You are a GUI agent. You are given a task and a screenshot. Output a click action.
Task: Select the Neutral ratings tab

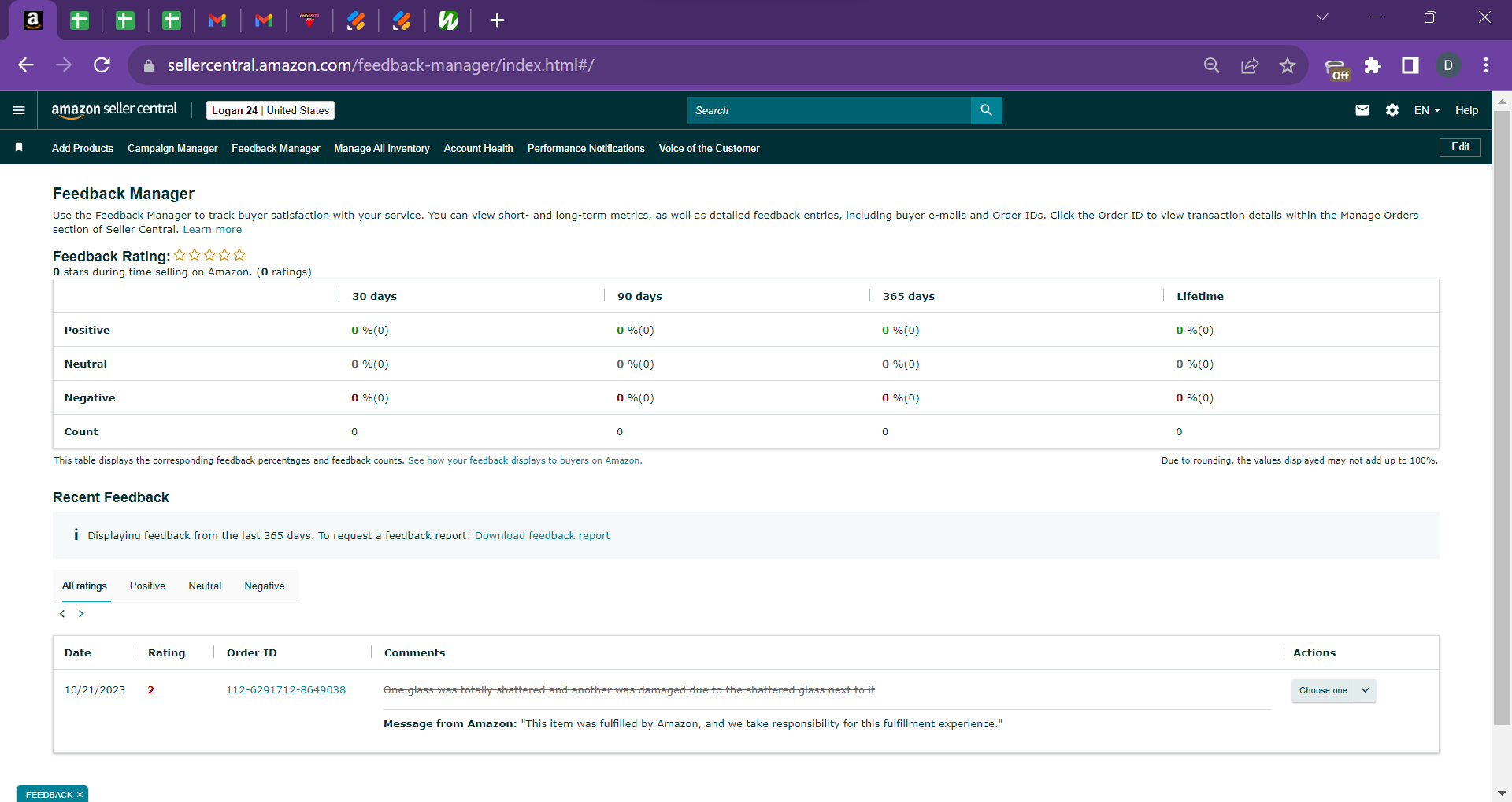click(205, 586)
